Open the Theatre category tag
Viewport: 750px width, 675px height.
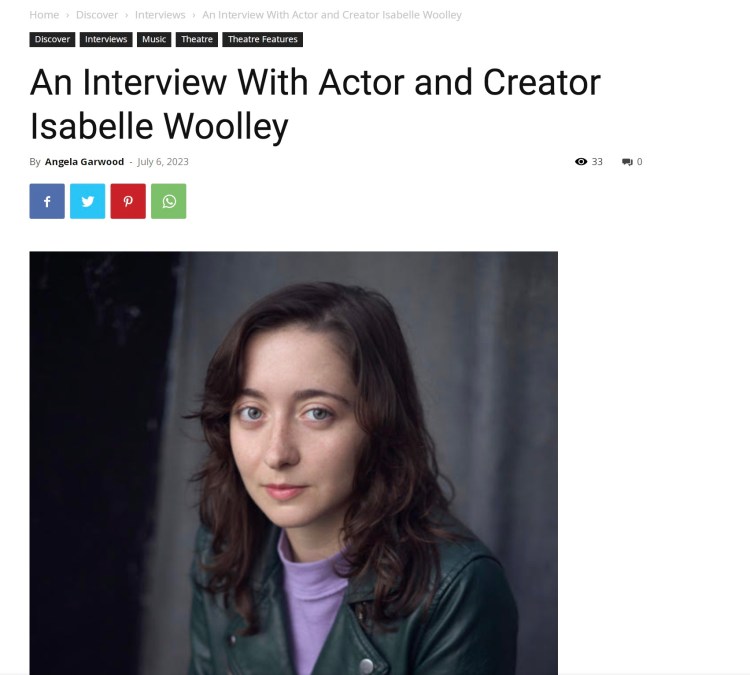tap(197, 39)
